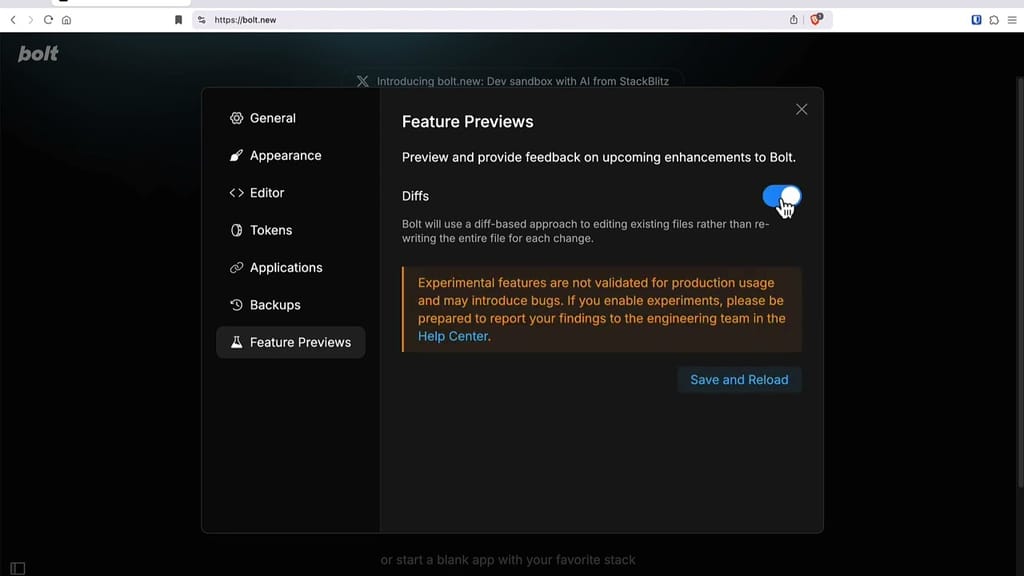Click the share icon in address bar
This screenshot has height=576, width=1024.
click(x=793, y=20)
